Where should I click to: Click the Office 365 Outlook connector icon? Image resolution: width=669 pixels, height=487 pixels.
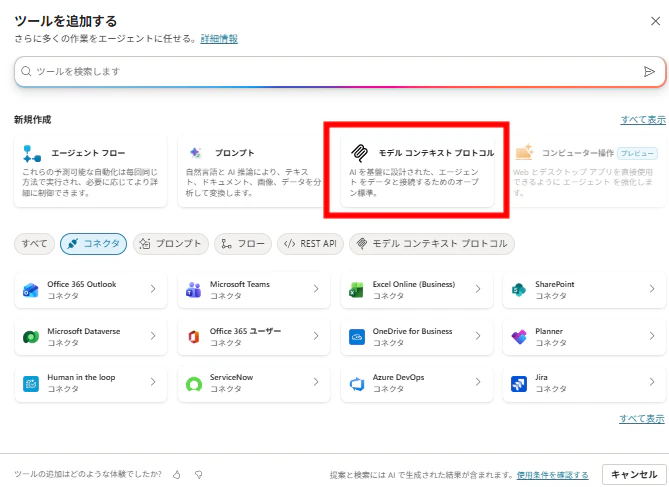[31, 290]
